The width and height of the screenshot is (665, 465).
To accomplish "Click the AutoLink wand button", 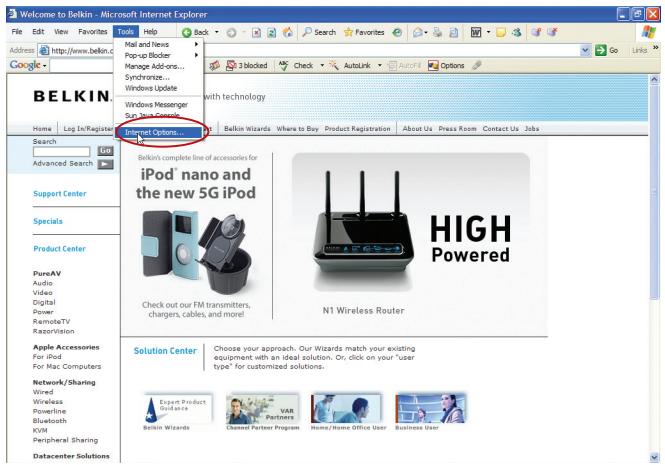I will (349, 65).
